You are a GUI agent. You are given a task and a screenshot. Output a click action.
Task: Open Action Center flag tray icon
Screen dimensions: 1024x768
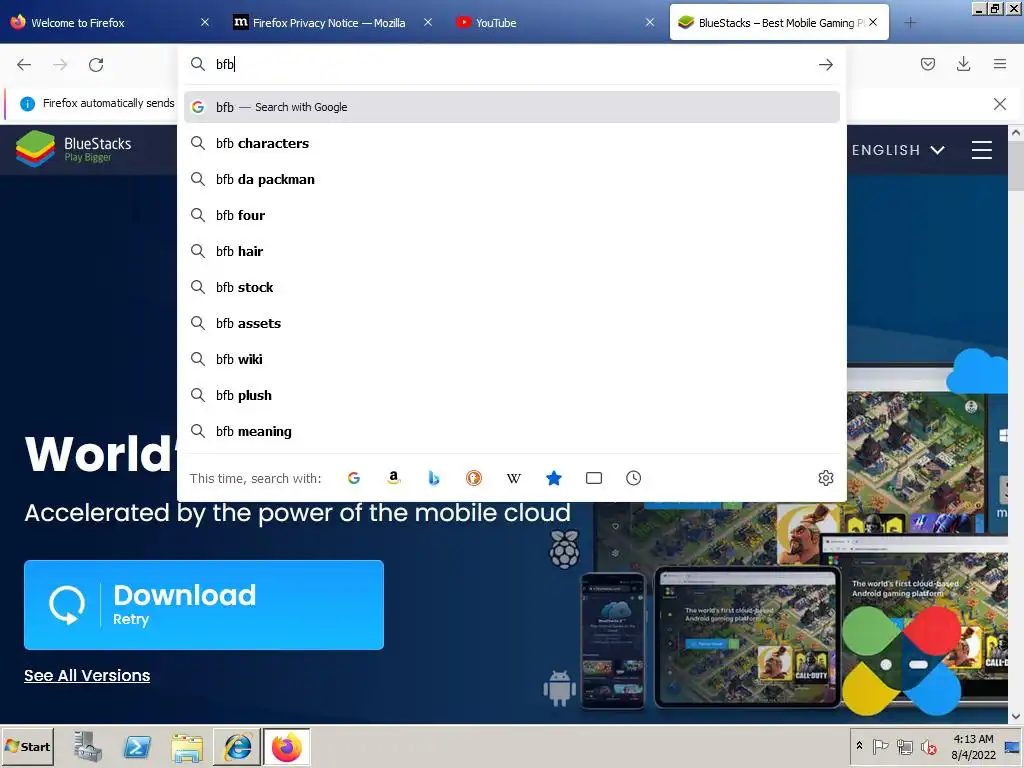[880, 746]
